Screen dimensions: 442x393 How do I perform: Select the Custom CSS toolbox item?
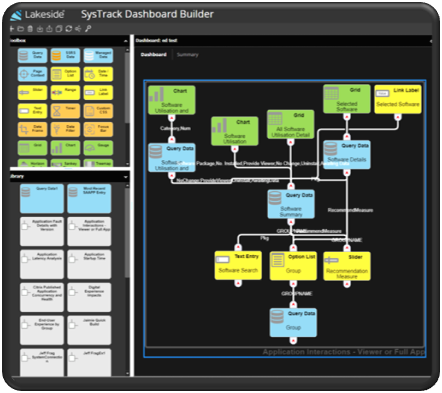click(x=98, y=111)
